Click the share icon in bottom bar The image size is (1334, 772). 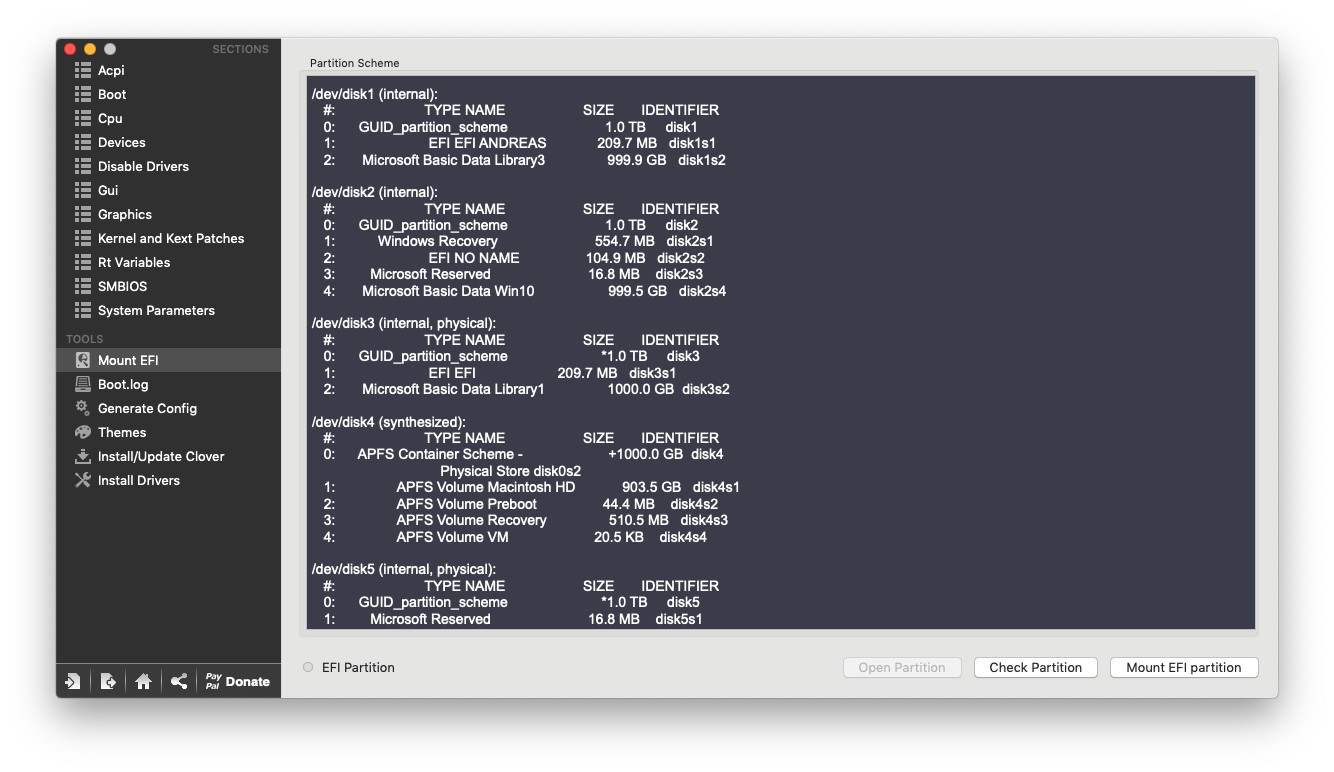[x=178, y=681]
